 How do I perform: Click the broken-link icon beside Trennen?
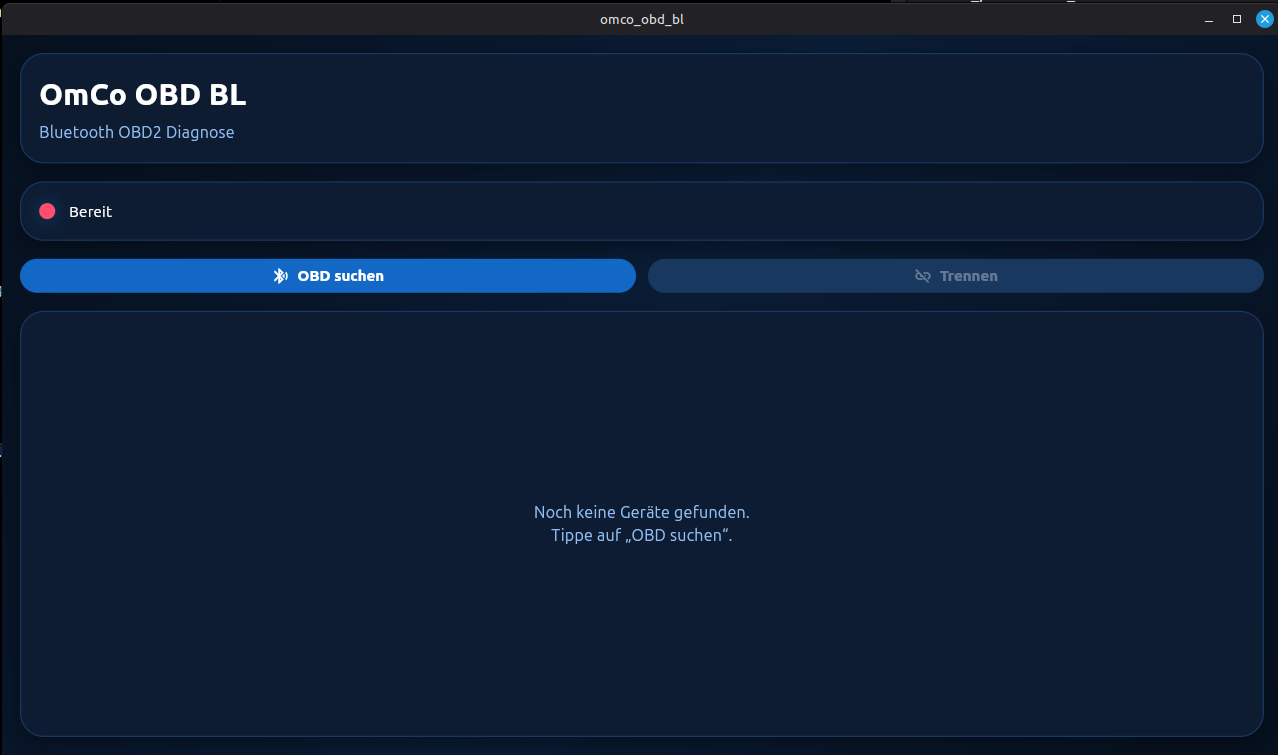point(923,276)
